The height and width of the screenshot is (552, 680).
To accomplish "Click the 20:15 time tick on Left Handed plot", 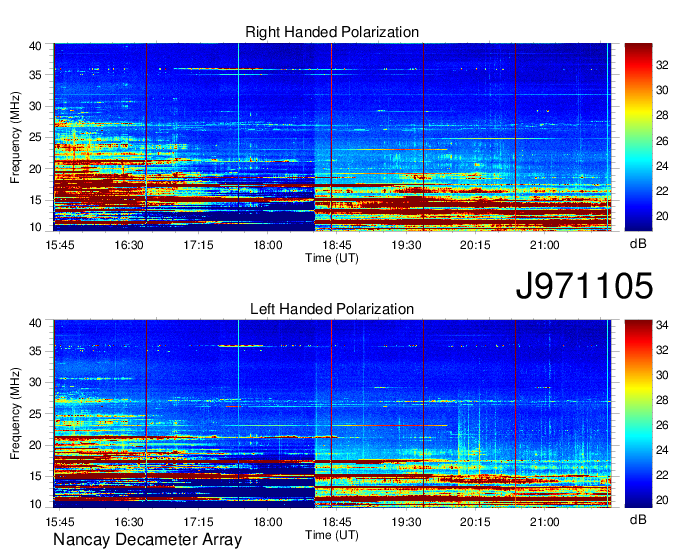I will 475,522.
